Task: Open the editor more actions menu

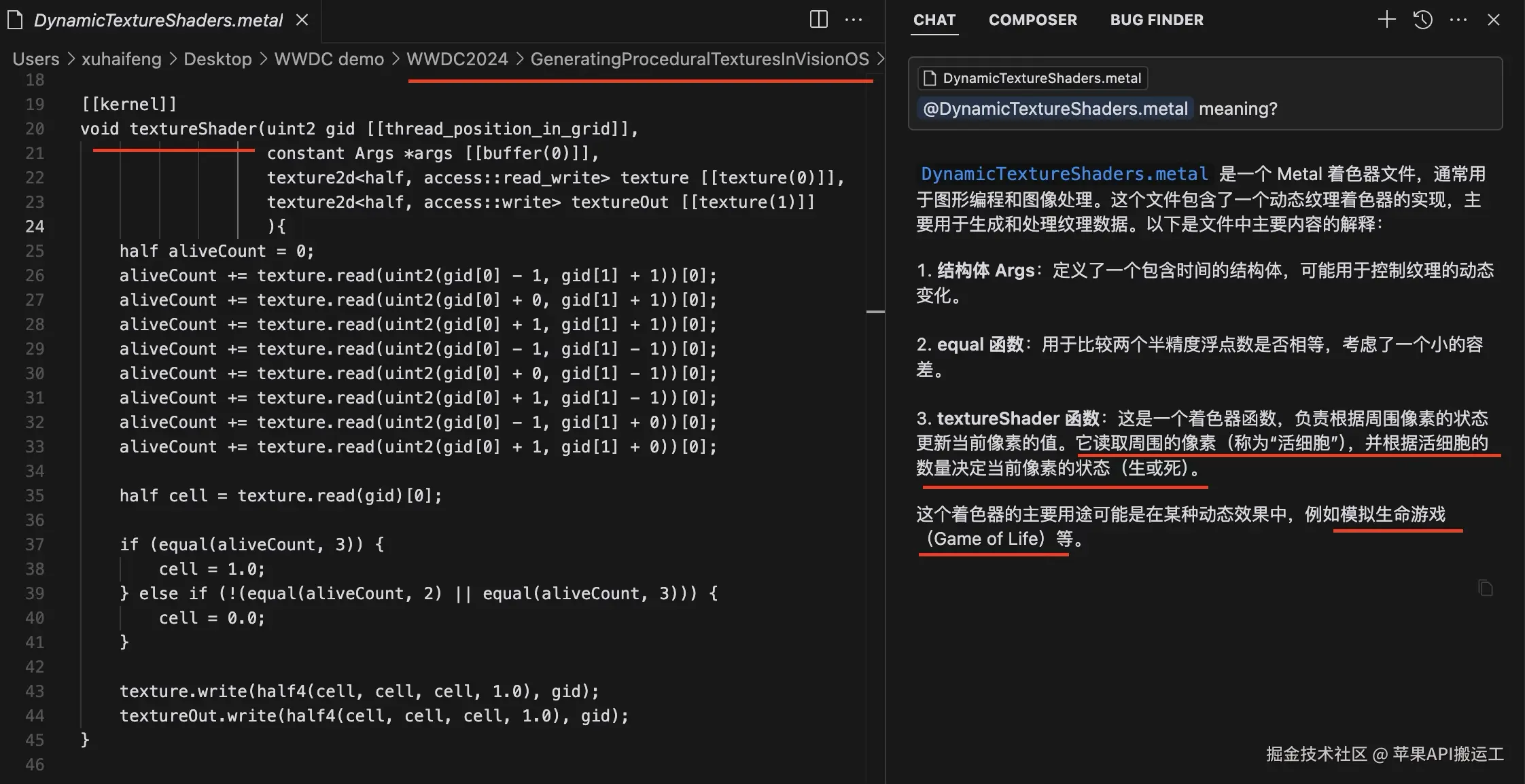Action: [854, 20]
